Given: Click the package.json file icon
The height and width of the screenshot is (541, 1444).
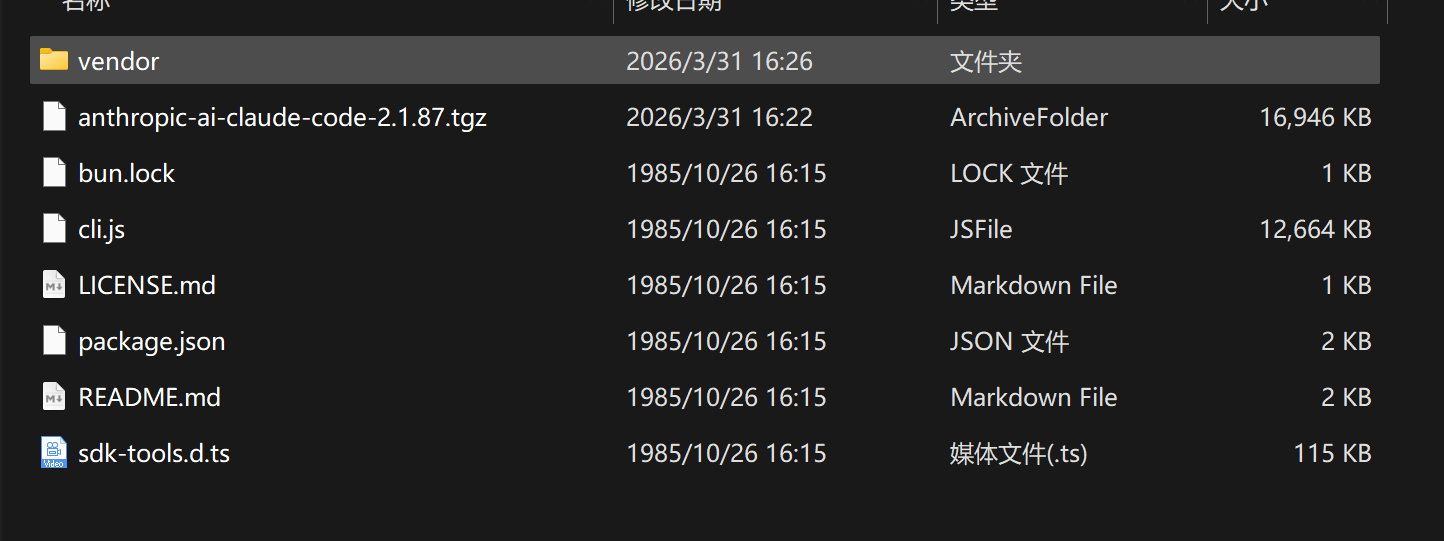Looking at the screenshot, I should [54, 341].
